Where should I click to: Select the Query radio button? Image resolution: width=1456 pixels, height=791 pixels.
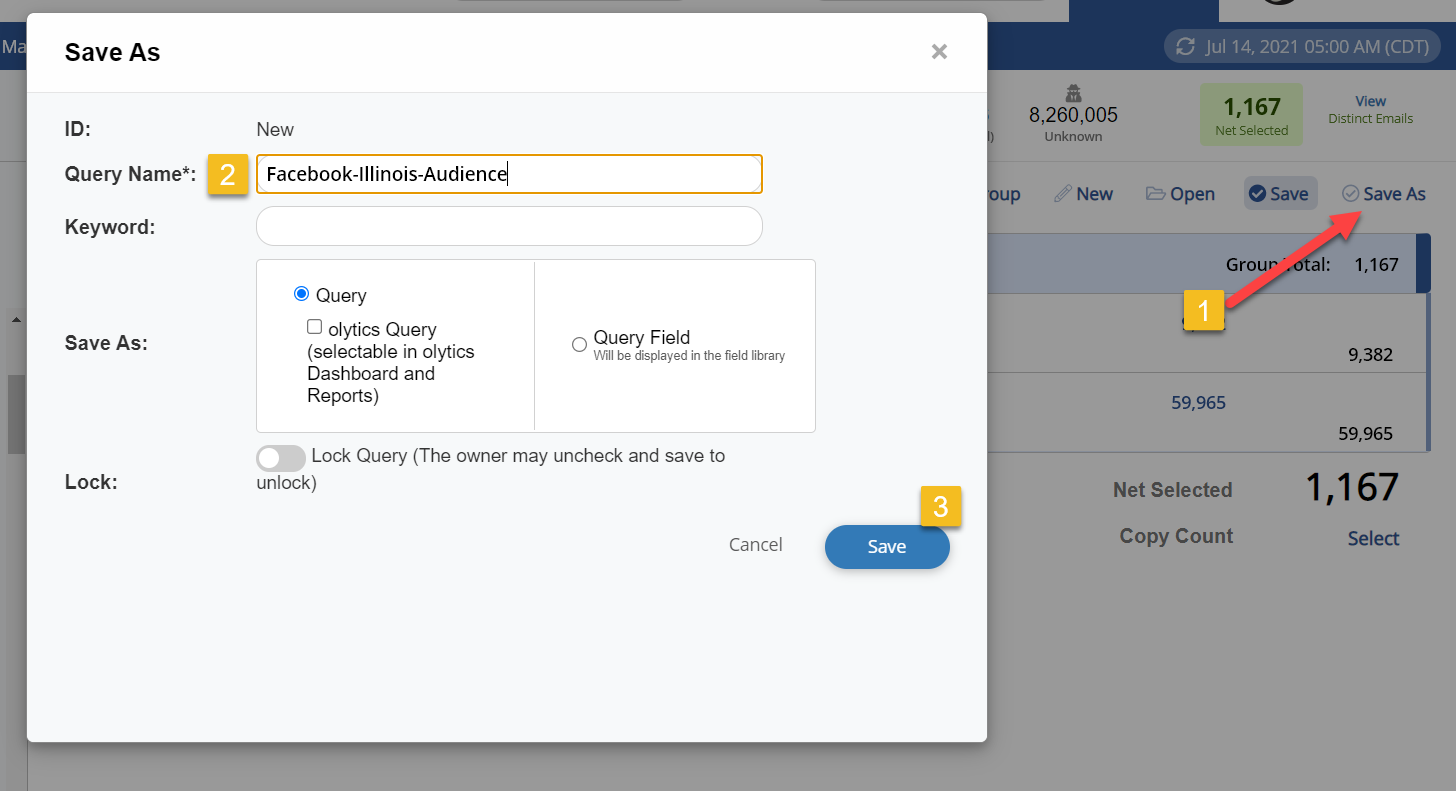click(301, 294)
